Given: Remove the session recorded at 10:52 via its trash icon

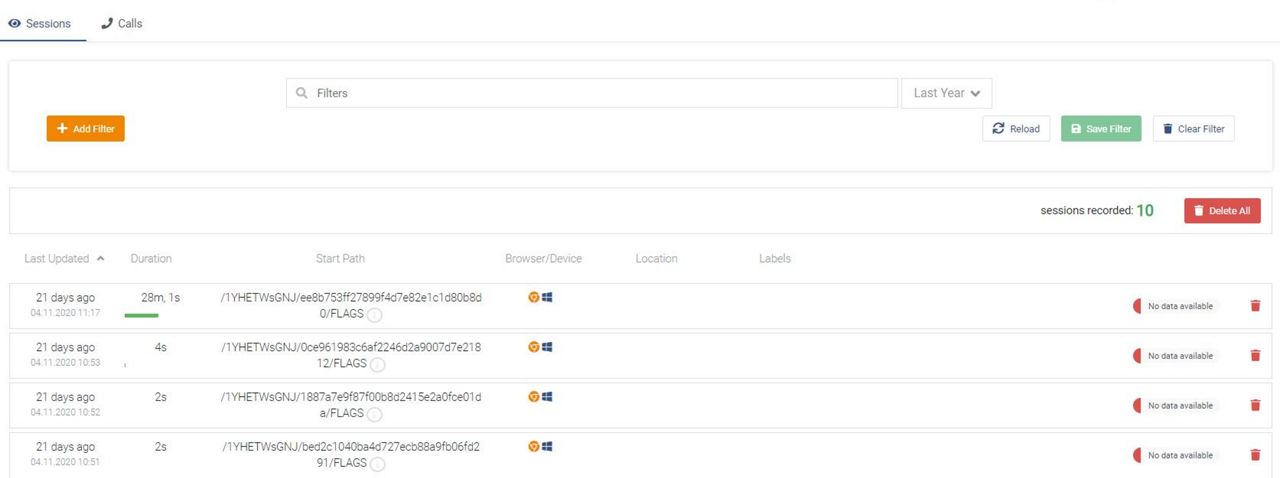Looking at the screenshot, I should point(1255,406).
